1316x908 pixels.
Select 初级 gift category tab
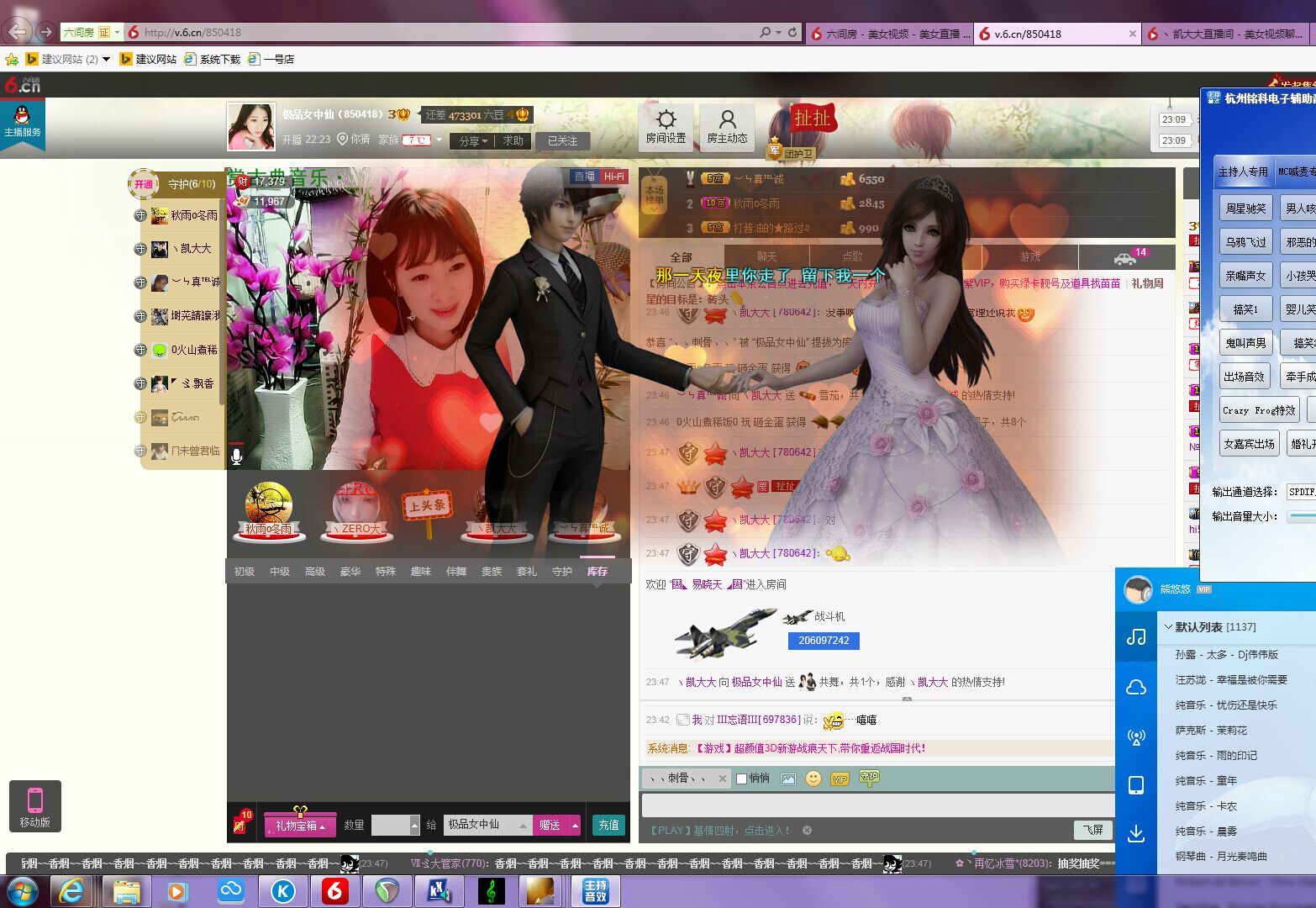[x=245, y=572]
